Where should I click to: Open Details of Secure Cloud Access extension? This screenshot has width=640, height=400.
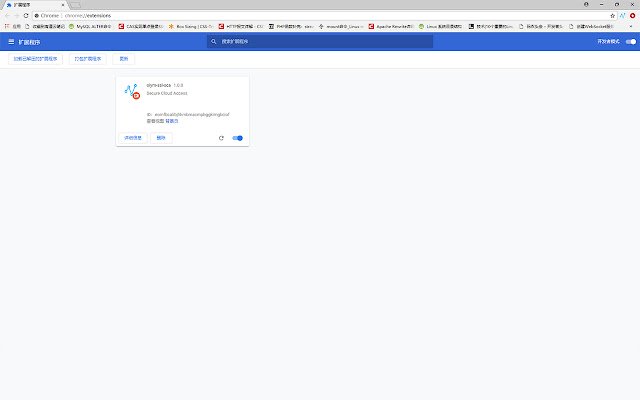133,138
